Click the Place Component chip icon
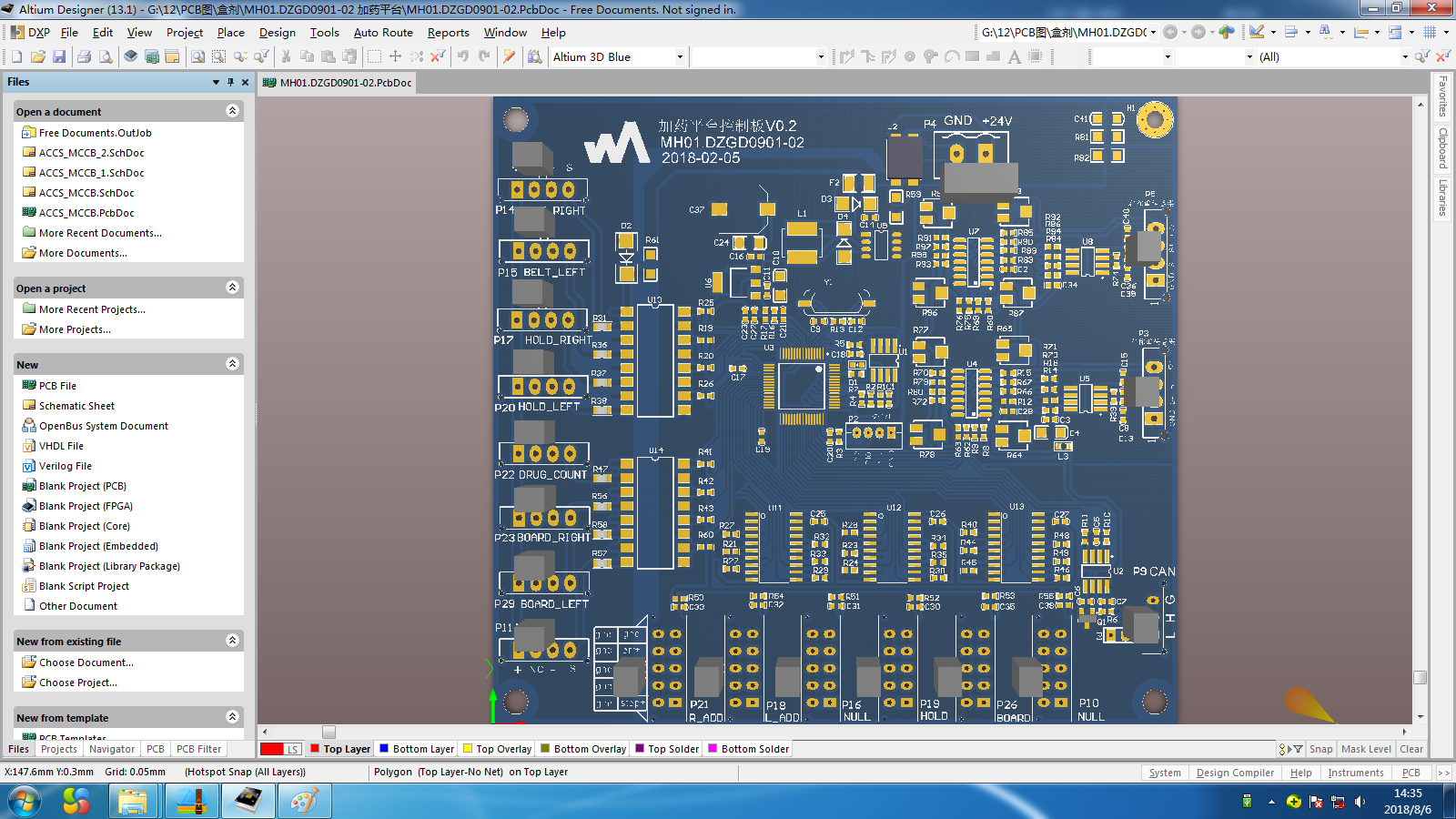The width and height of the screenshot is (1456, 819). click(1036, 56)
